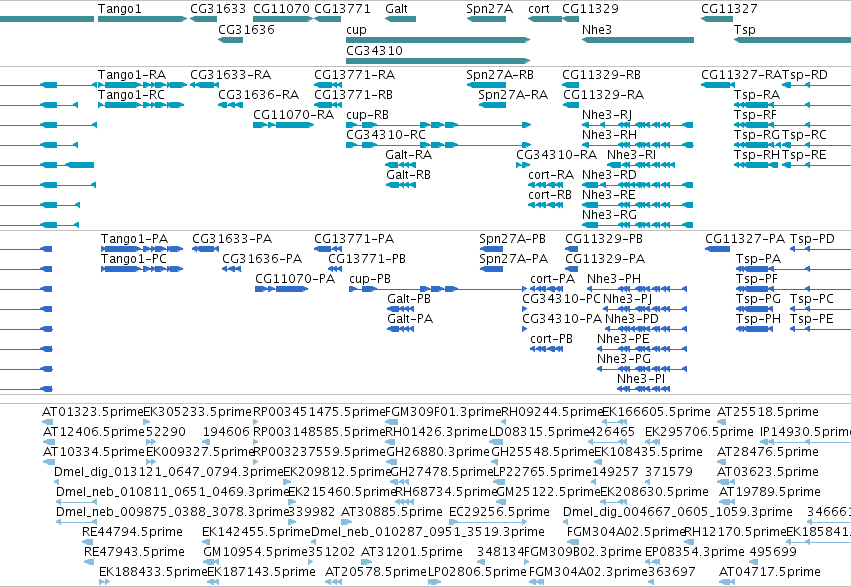Click the CG34310-RA transcript
Screen dimensions: 851x587
(522, 165)
